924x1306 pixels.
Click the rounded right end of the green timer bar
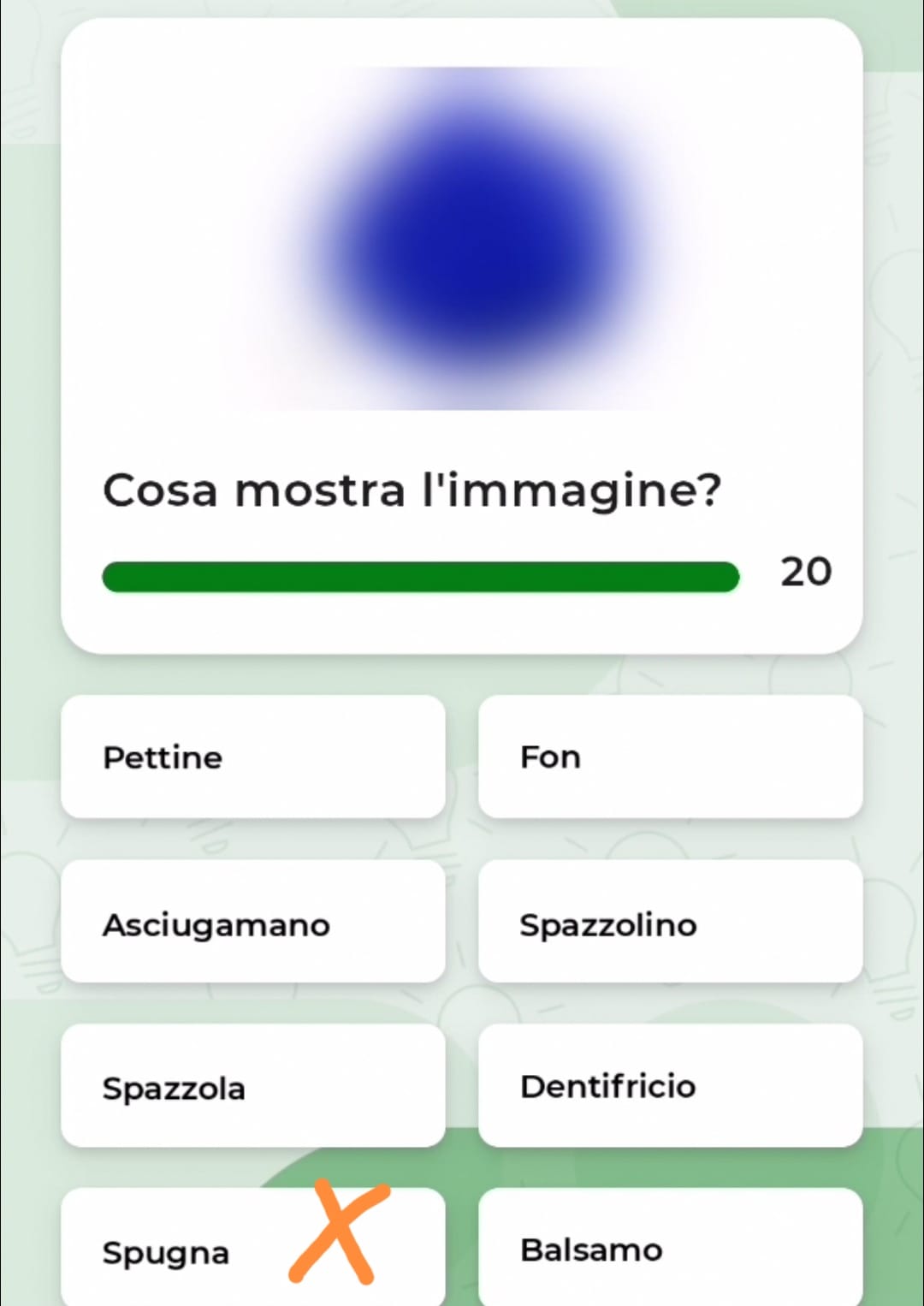[727, 577]
